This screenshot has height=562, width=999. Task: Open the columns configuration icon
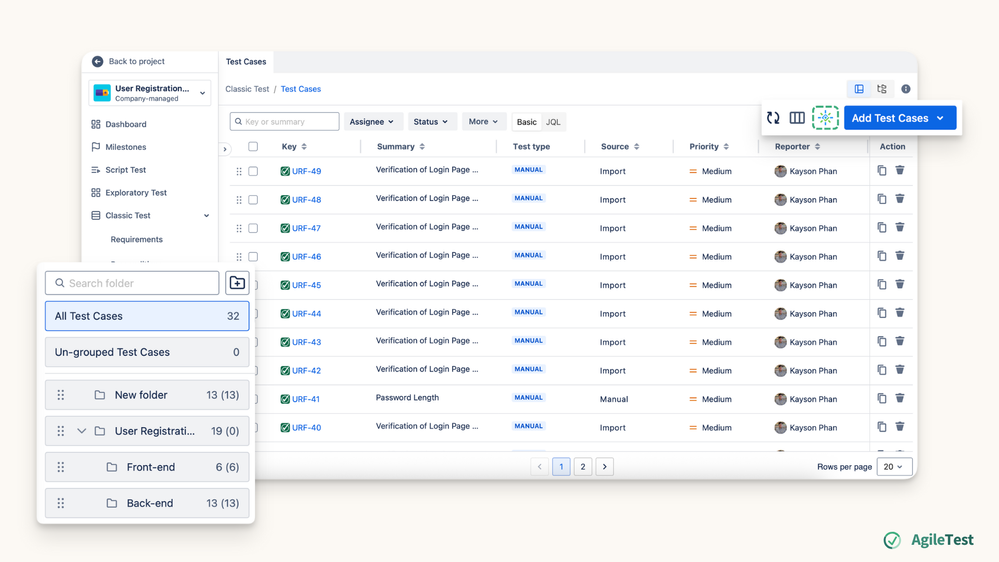[x=797, y=118]
